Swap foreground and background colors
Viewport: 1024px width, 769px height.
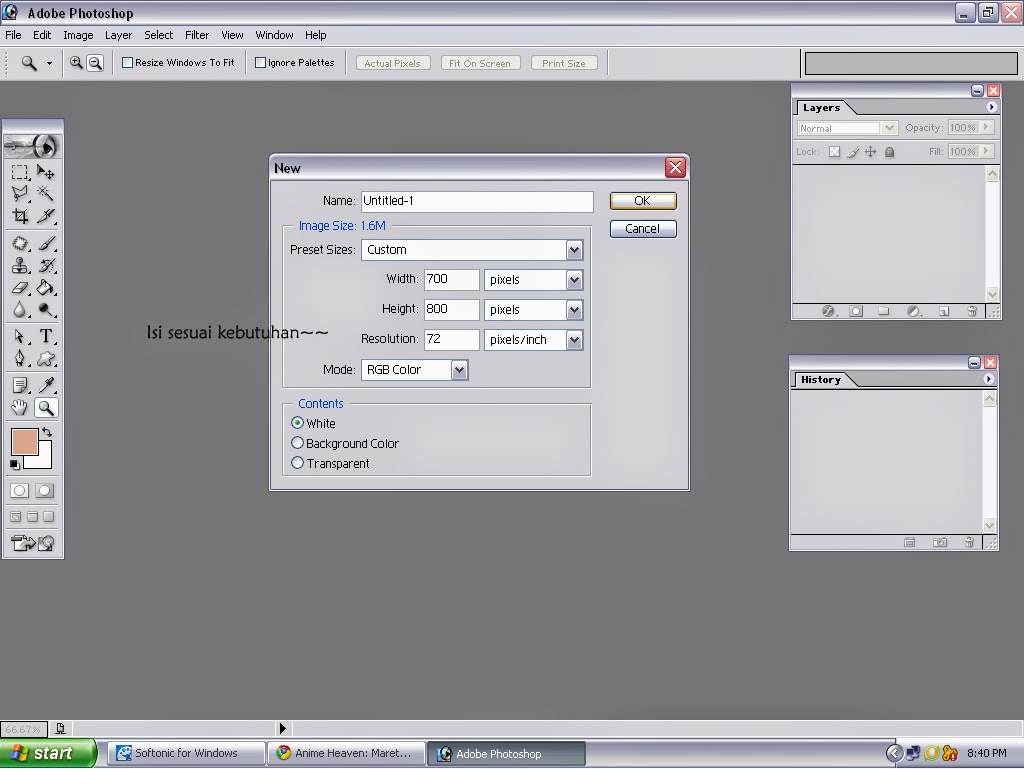click(x=47, y=432)
